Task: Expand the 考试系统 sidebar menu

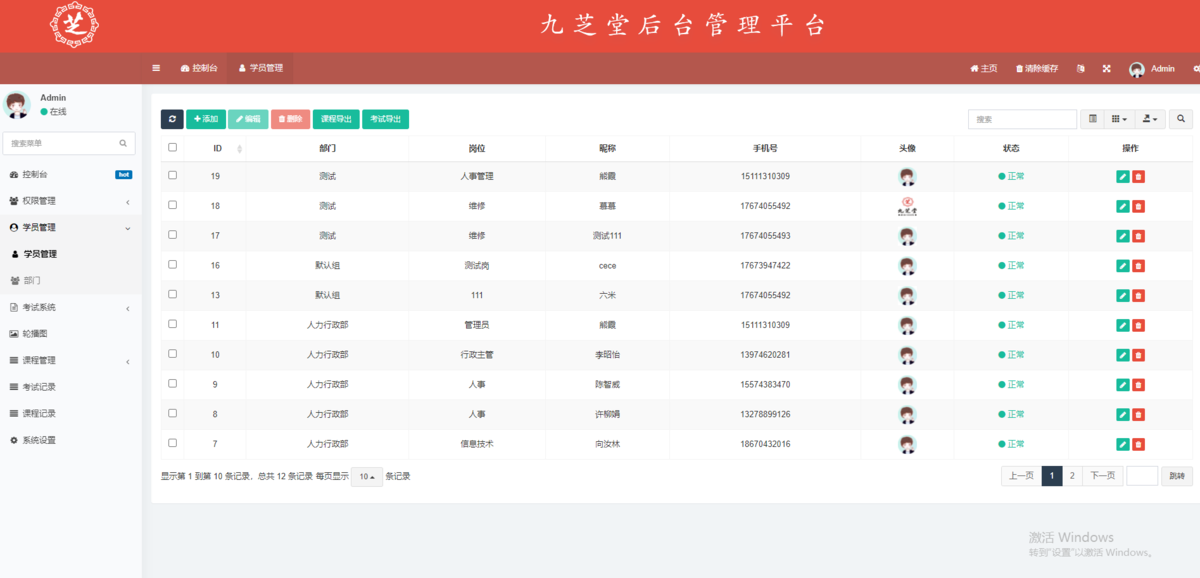Action: click(x=70, y=307)
